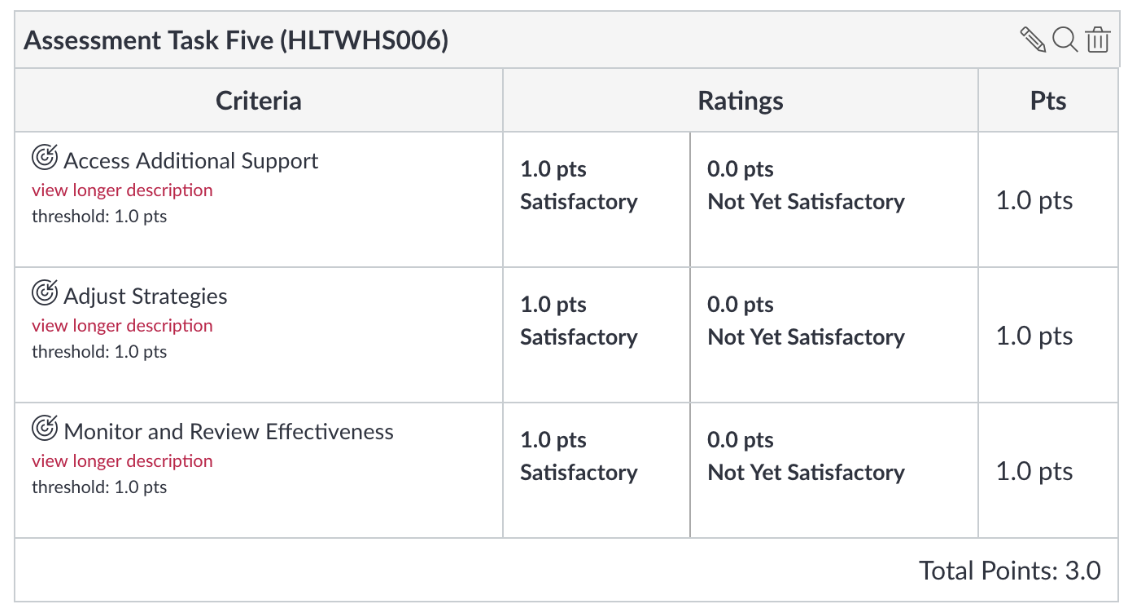This screenshot has width=1130, height=616.
Task: View longer description for Adjust Strategies
Action: [123, 326]
